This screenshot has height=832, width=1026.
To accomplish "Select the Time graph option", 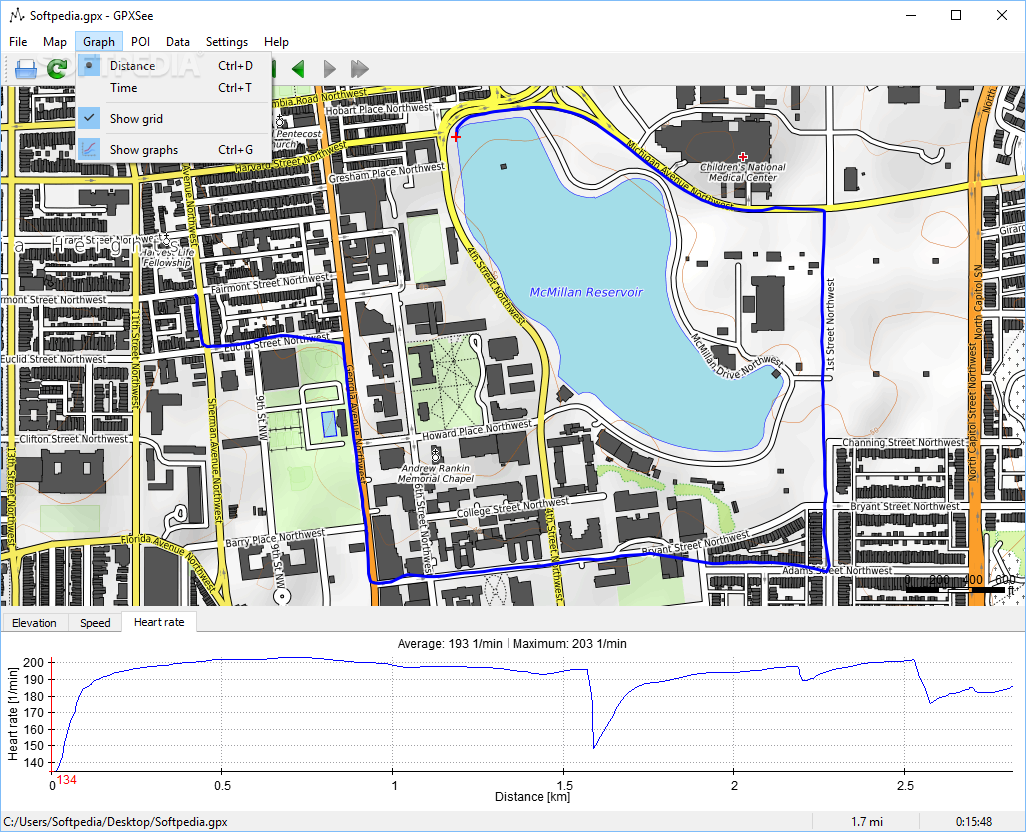I will [173, 88].
